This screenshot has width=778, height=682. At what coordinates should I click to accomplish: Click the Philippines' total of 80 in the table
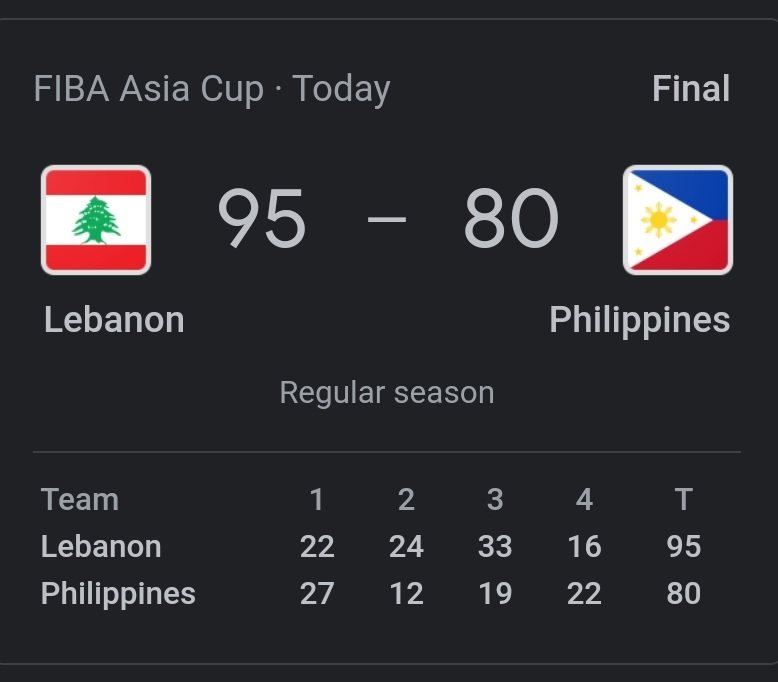[x=684, y=593]
